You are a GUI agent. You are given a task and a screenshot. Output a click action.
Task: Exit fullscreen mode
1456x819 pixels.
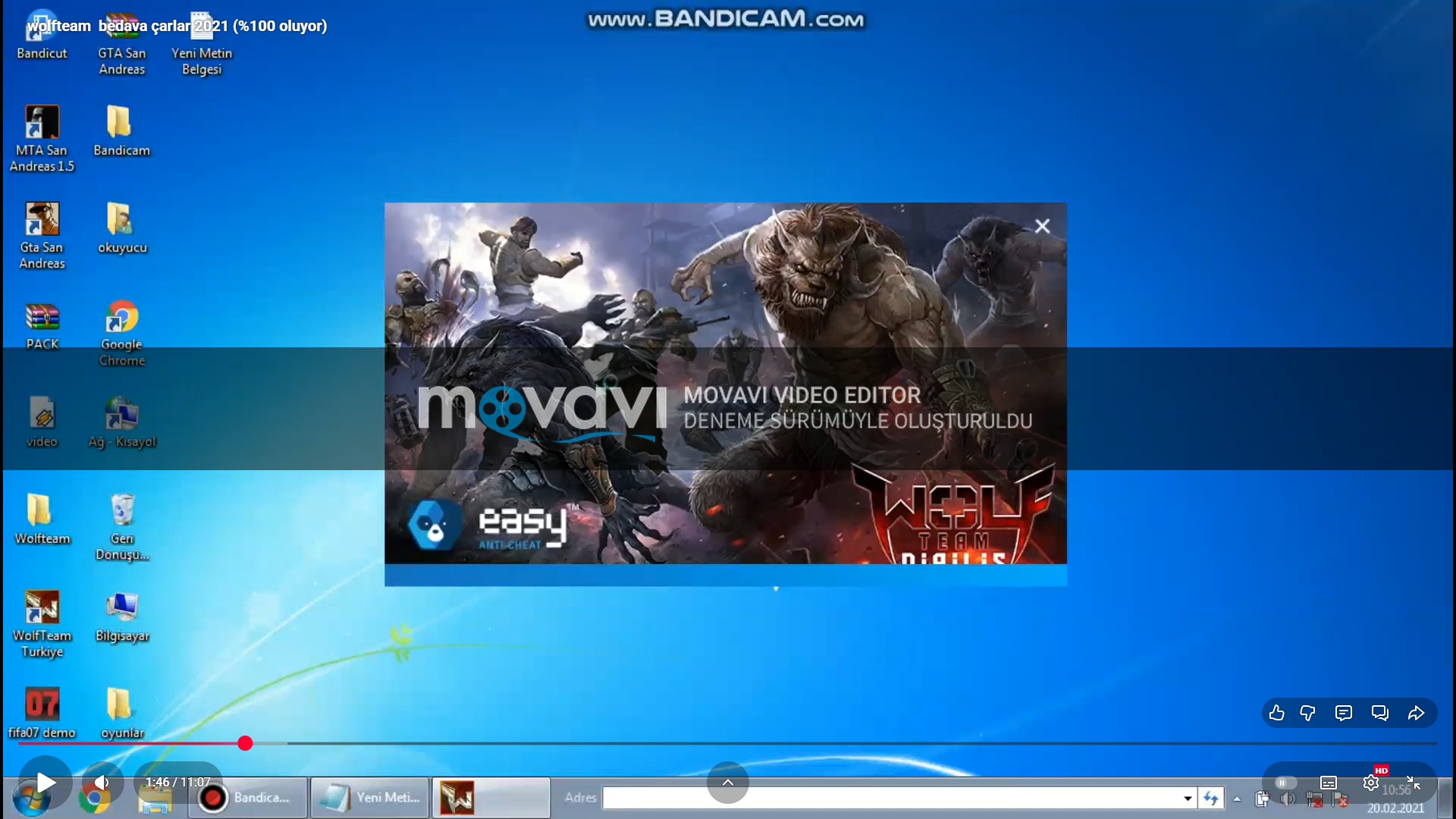pos(1413,783)
